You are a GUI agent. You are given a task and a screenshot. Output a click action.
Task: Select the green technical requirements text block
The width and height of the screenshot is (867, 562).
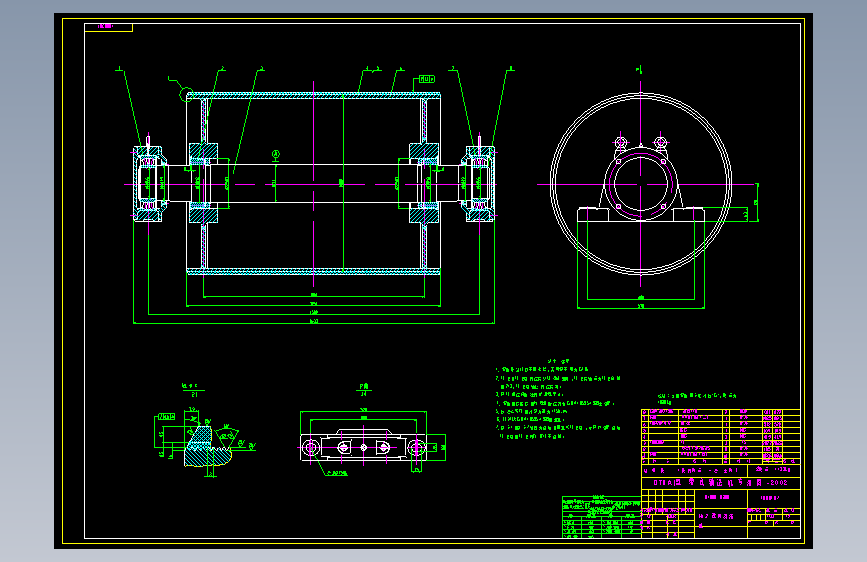tap(557, 400)
